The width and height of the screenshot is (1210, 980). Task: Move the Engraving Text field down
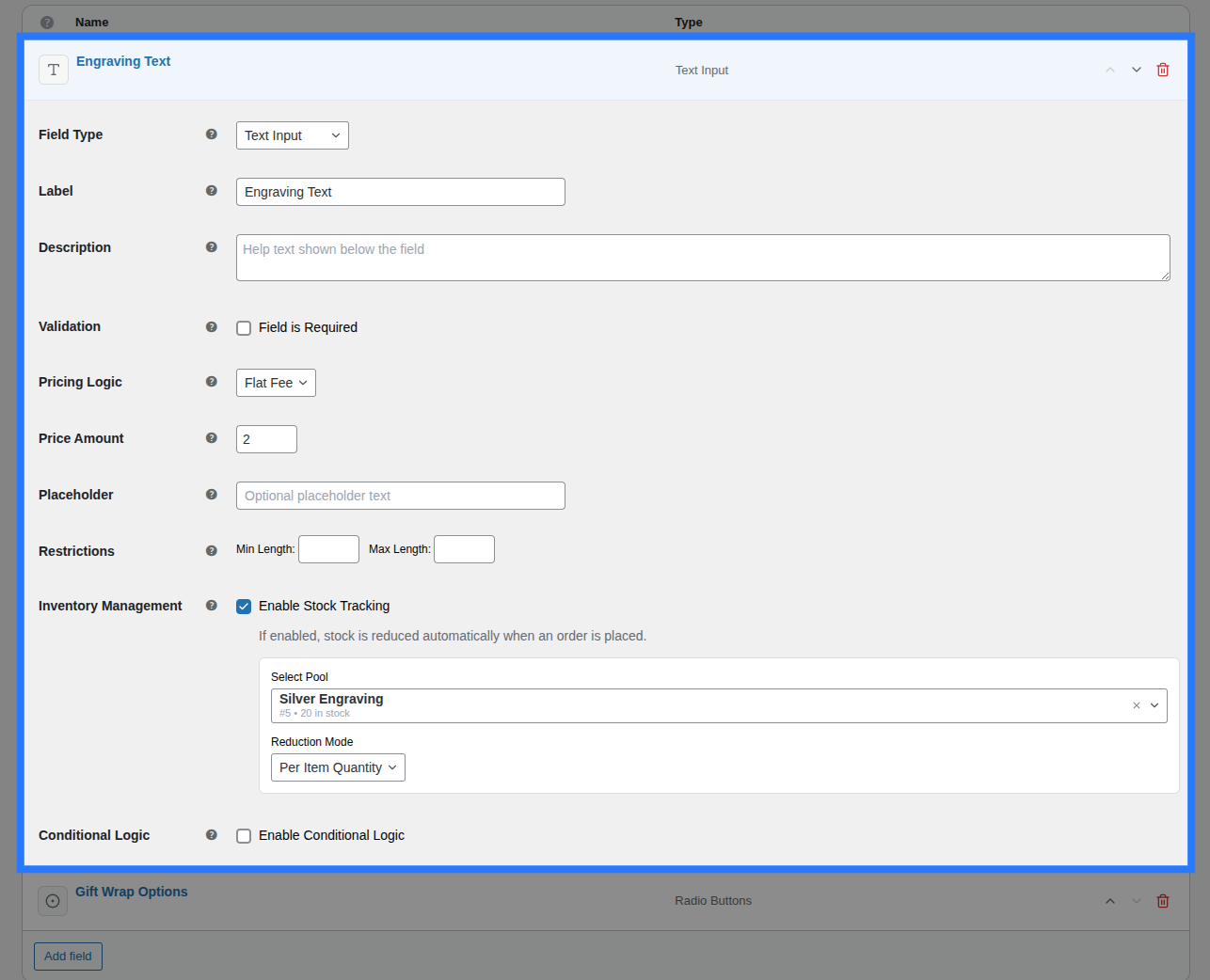click(x=1137, y=70)
